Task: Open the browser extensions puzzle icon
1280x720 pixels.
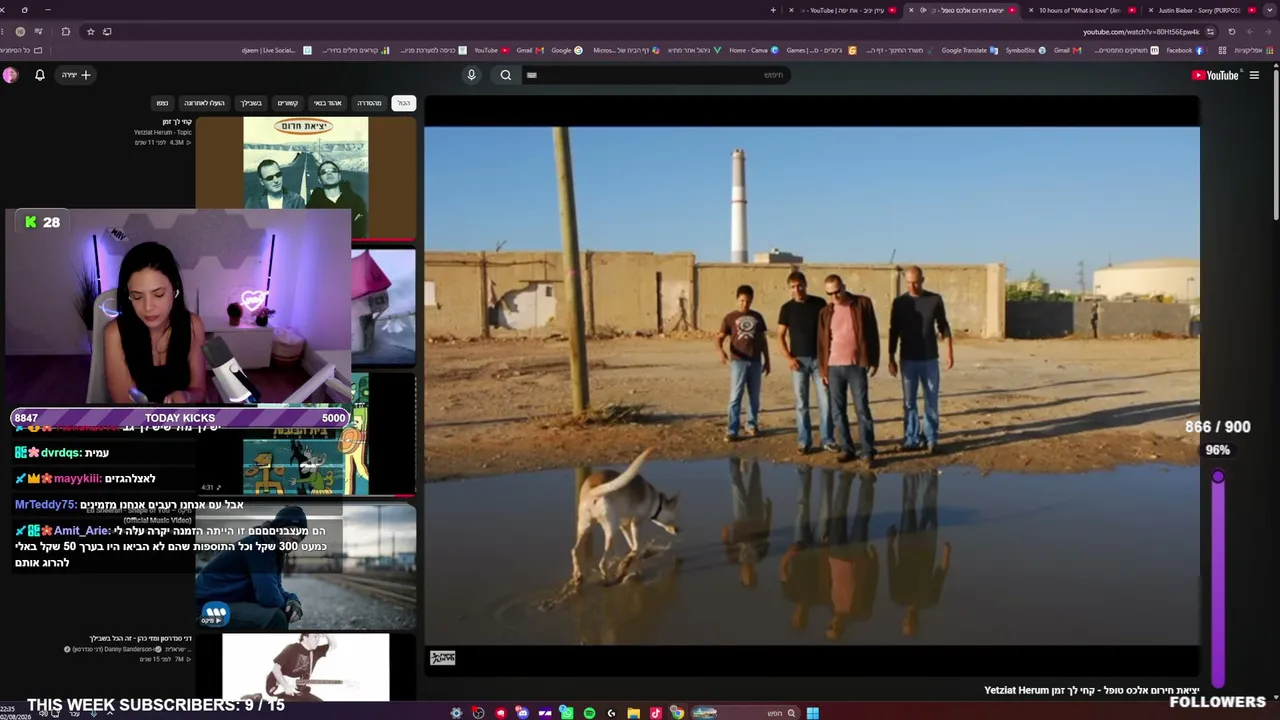Action: [x=66, y=32]
